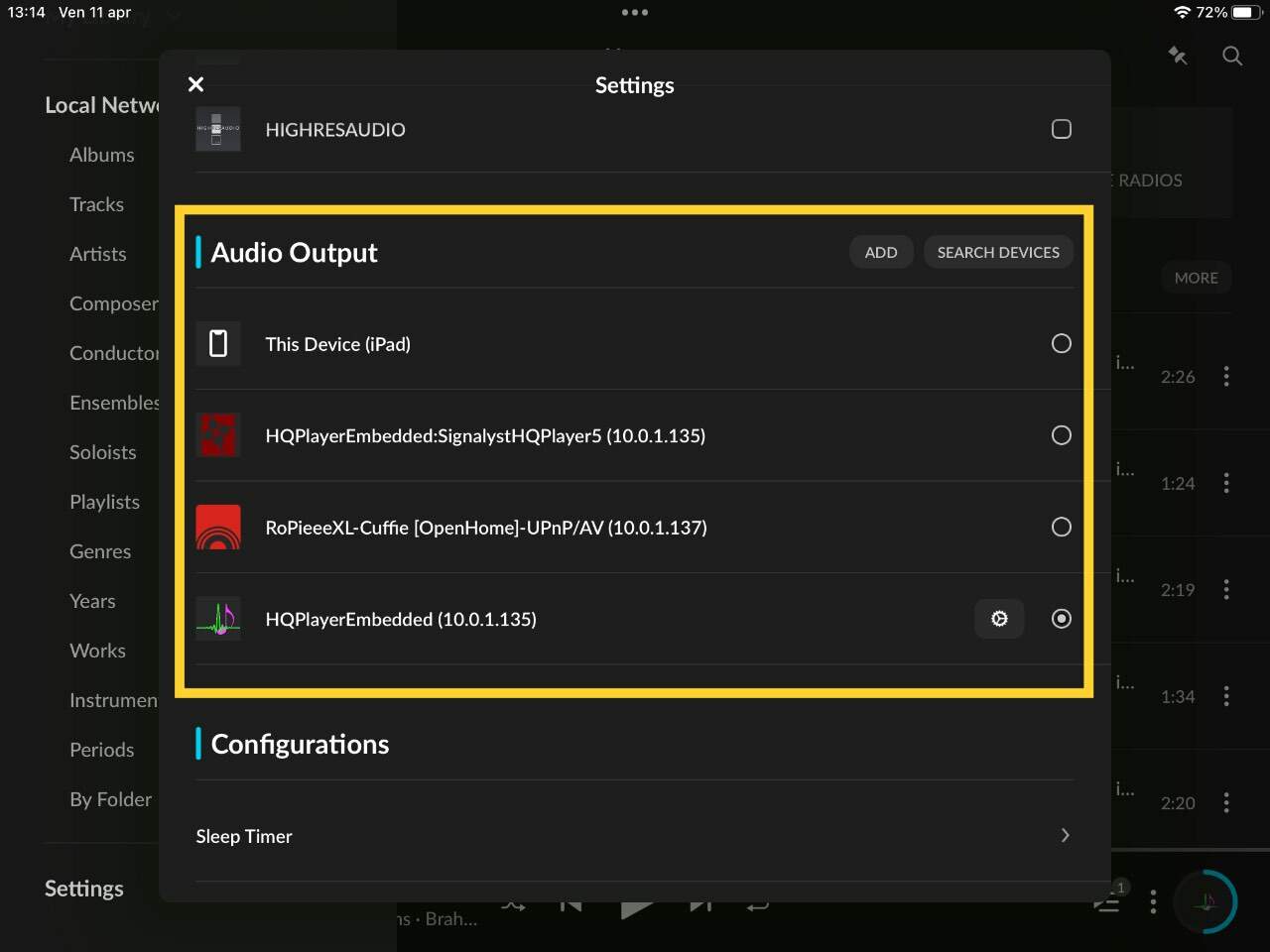Open options menu for the 2:20 track
Screen dimensions: 1270x952
click(x=1226, y=802)
